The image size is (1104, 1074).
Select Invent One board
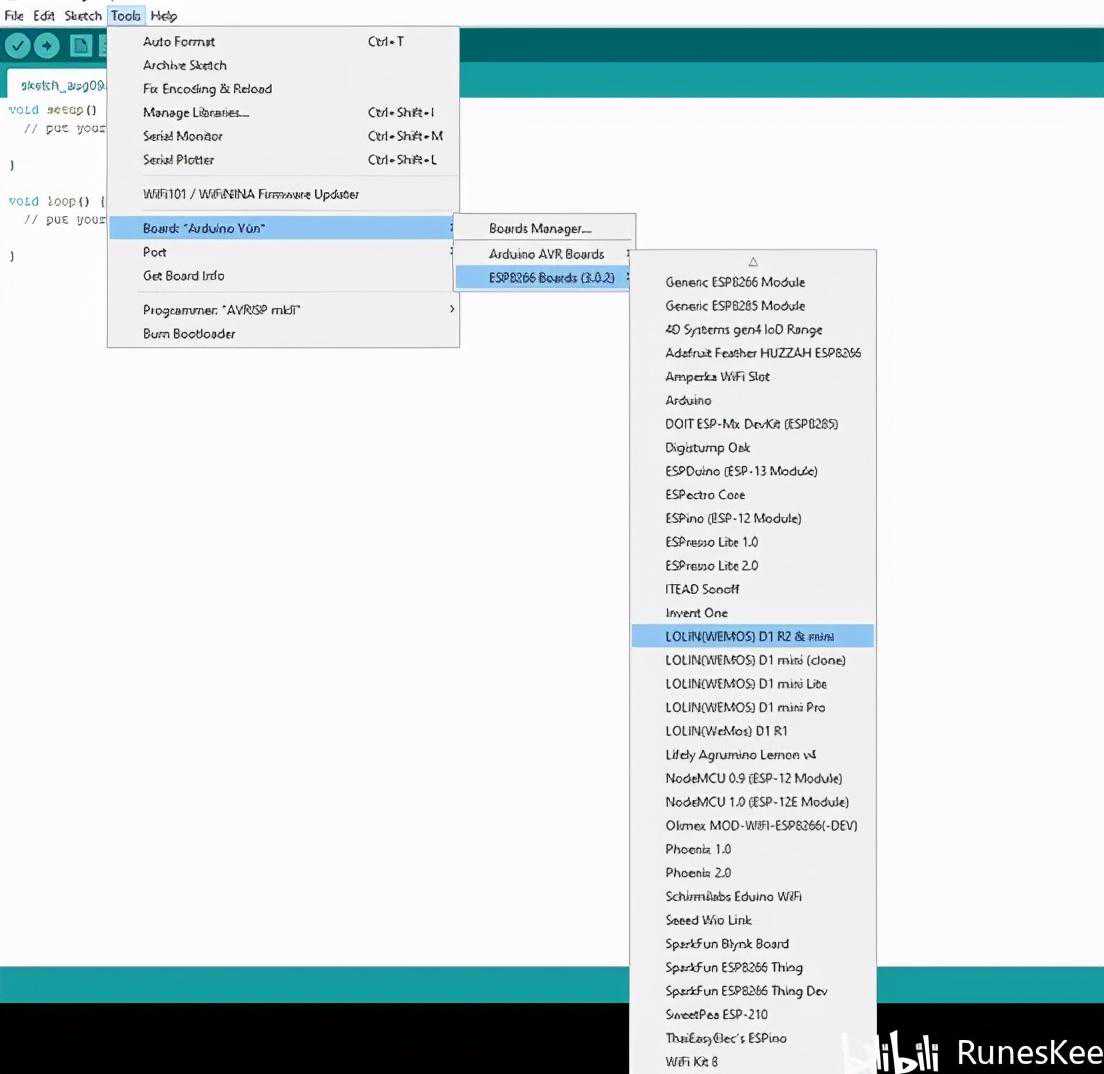pos(753,613)
